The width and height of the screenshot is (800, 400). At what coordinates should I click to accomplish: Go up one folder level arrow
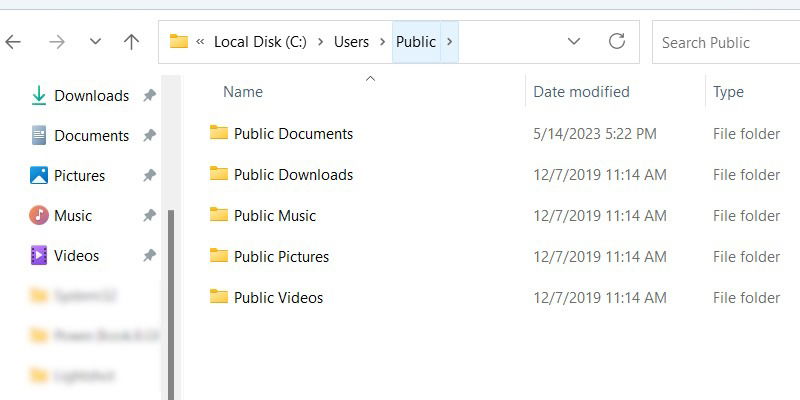(131, 42)
